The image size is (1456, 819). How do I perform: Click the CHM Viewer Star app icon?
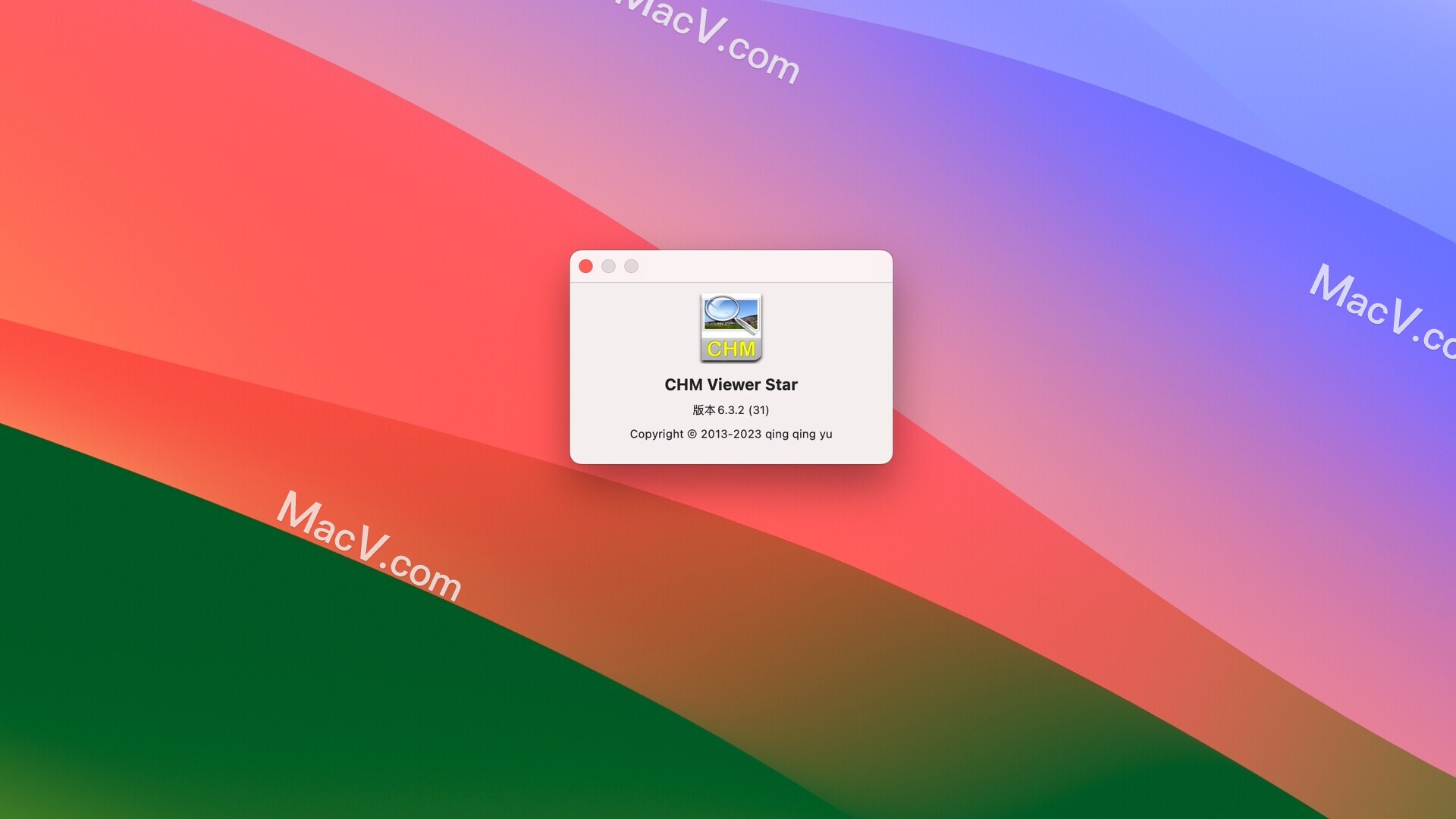[731, 328]
